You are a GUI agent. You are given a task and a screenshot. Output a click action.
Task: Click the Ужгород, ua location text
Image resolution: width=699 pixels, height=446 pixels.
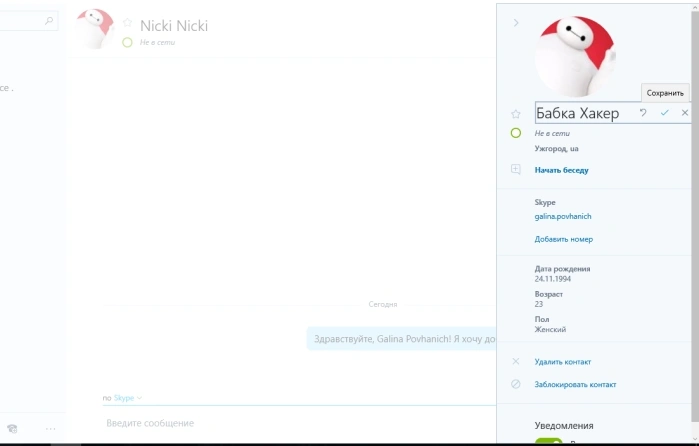click(556, 149)
